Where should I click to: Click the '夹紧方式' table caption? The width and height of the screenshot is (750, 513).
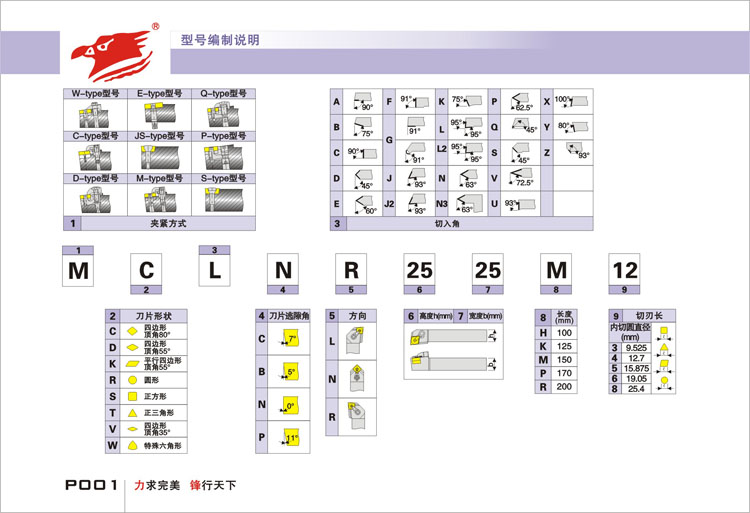(x=168, y=223)
